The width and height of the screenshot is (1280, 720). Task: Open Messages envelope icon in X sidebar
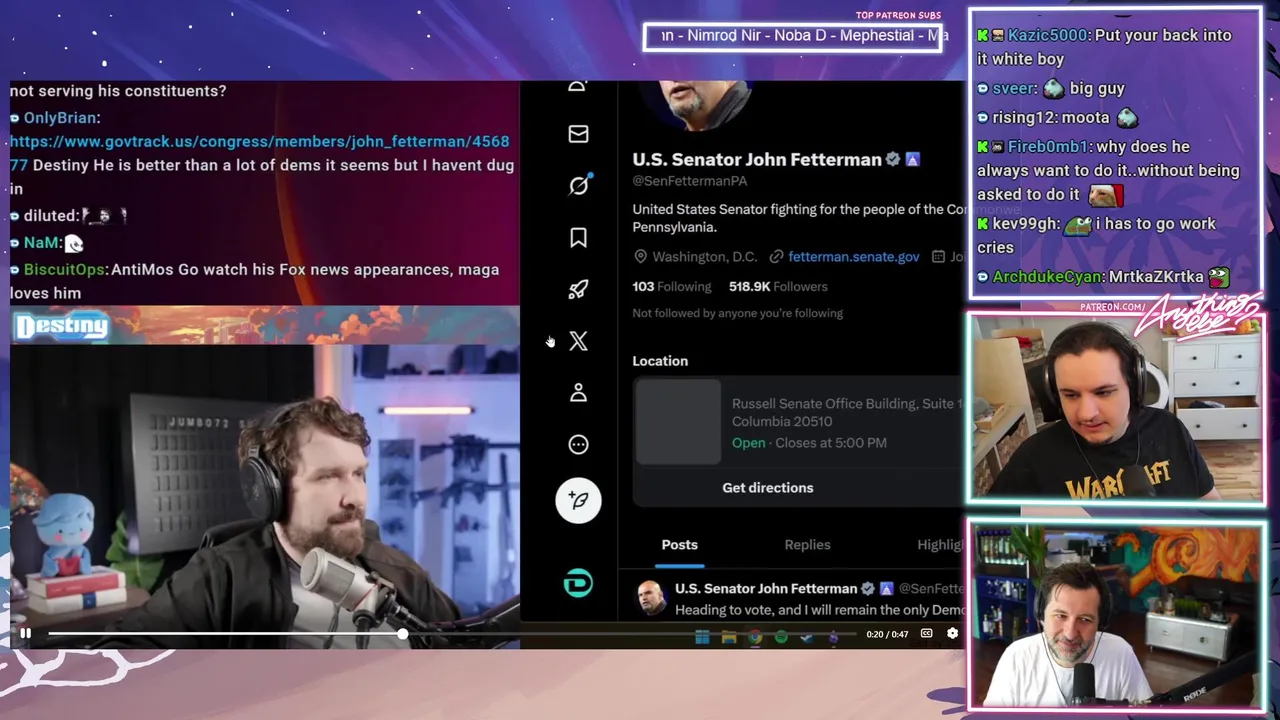(578, 134)
